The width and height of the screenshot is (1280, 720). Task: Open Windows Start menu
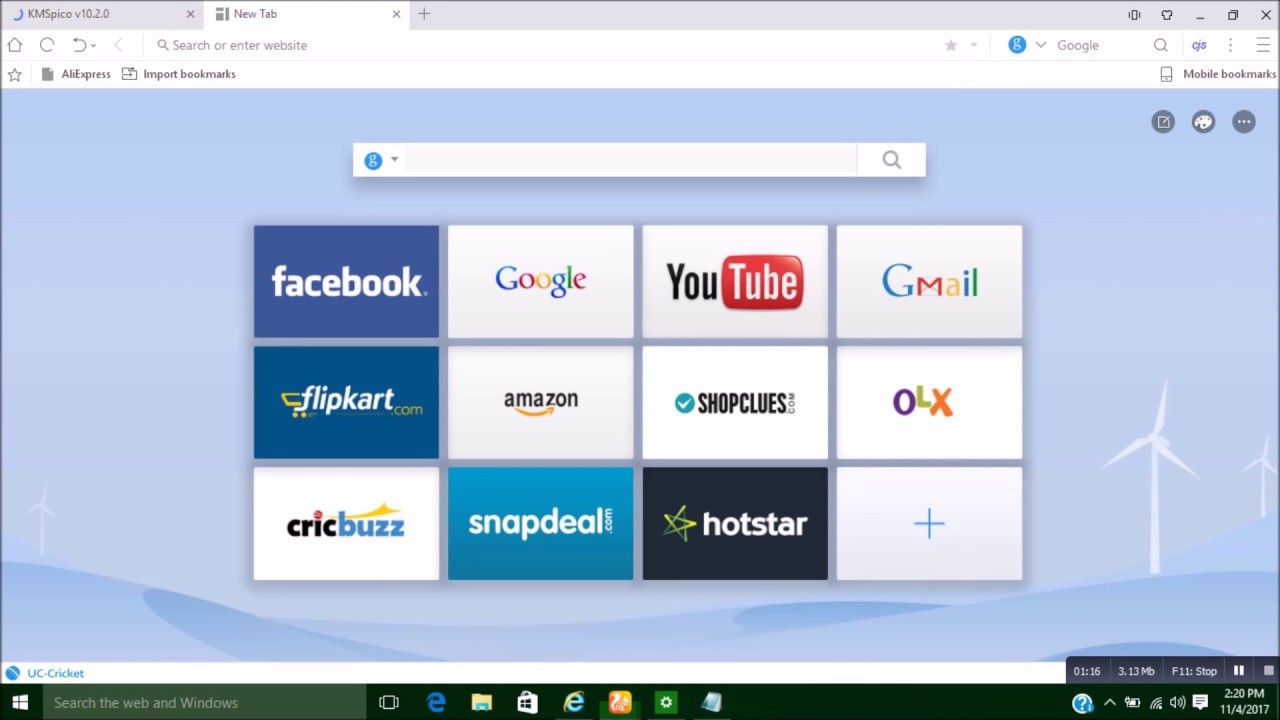click(20, 703)
